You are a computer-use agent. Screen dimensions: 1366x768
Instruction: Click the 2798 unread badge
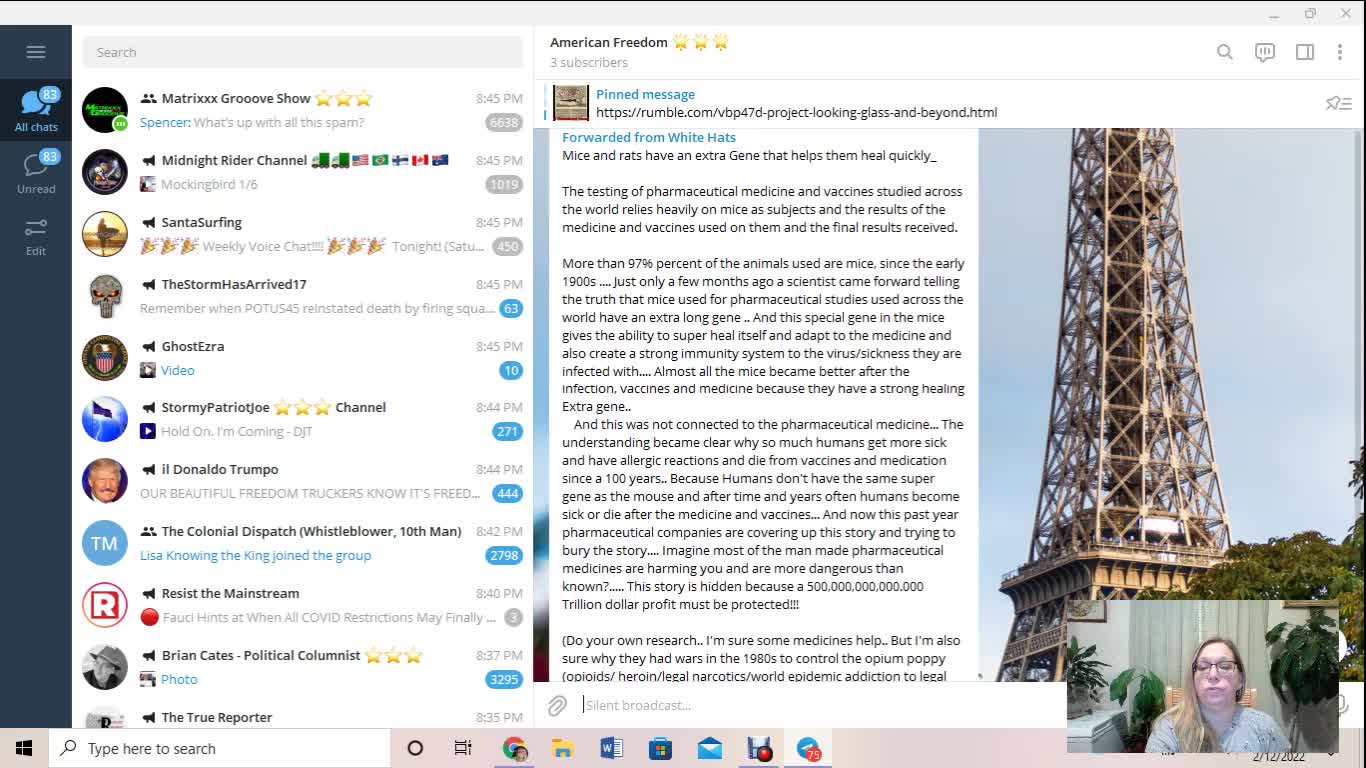coord(504,556)
